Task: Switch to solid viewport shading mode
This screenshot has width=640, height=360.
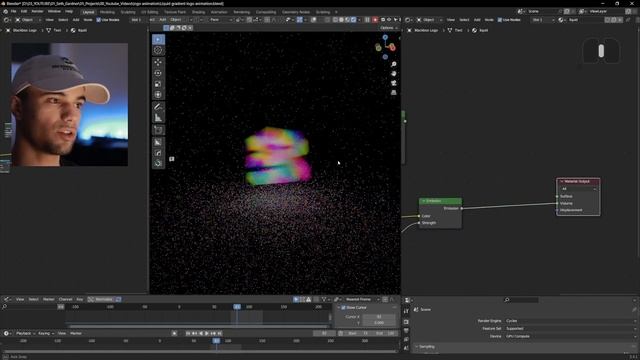Action: (341, 20)
